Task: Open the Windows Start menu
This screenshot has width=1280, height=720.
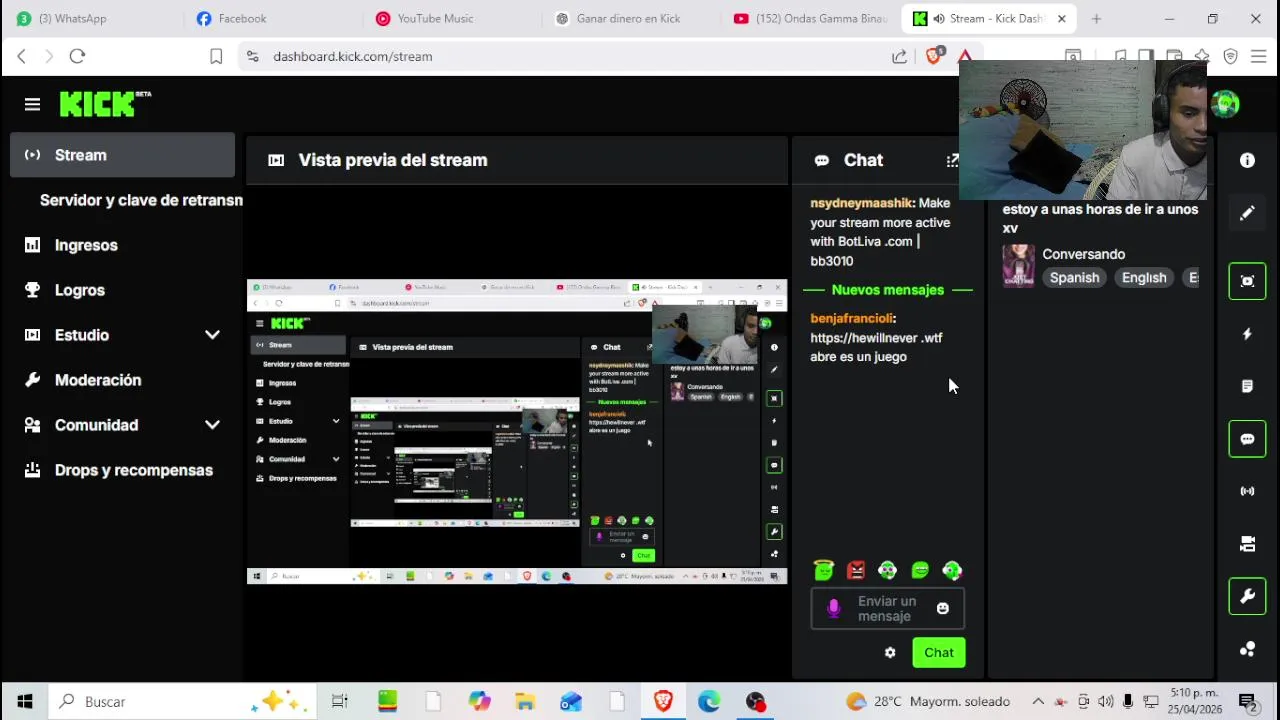Action: click(25, 701)
